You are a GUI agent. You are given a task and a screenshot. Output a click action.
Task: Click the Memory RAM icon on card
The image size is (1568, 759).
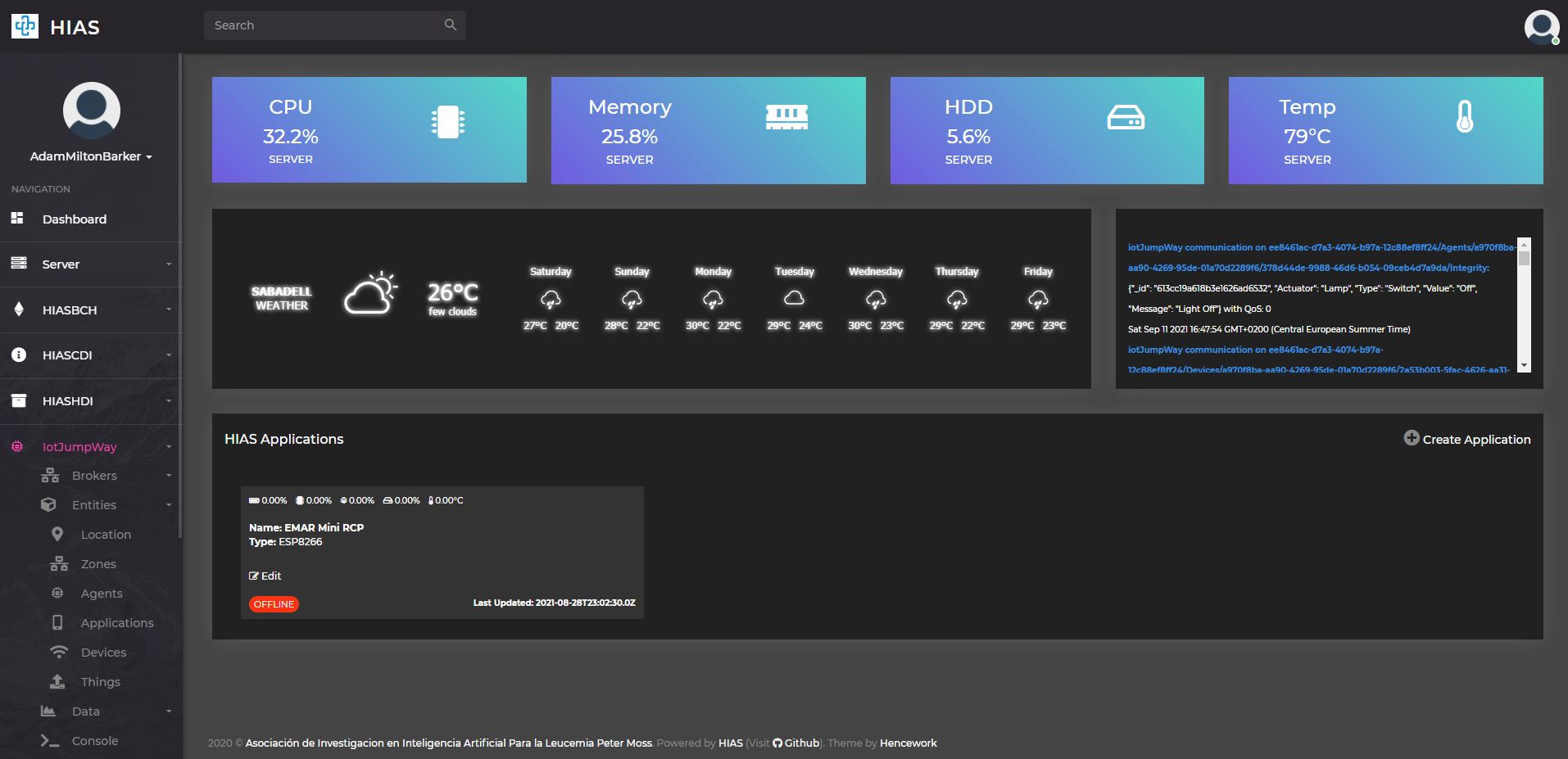coord(786,117)
